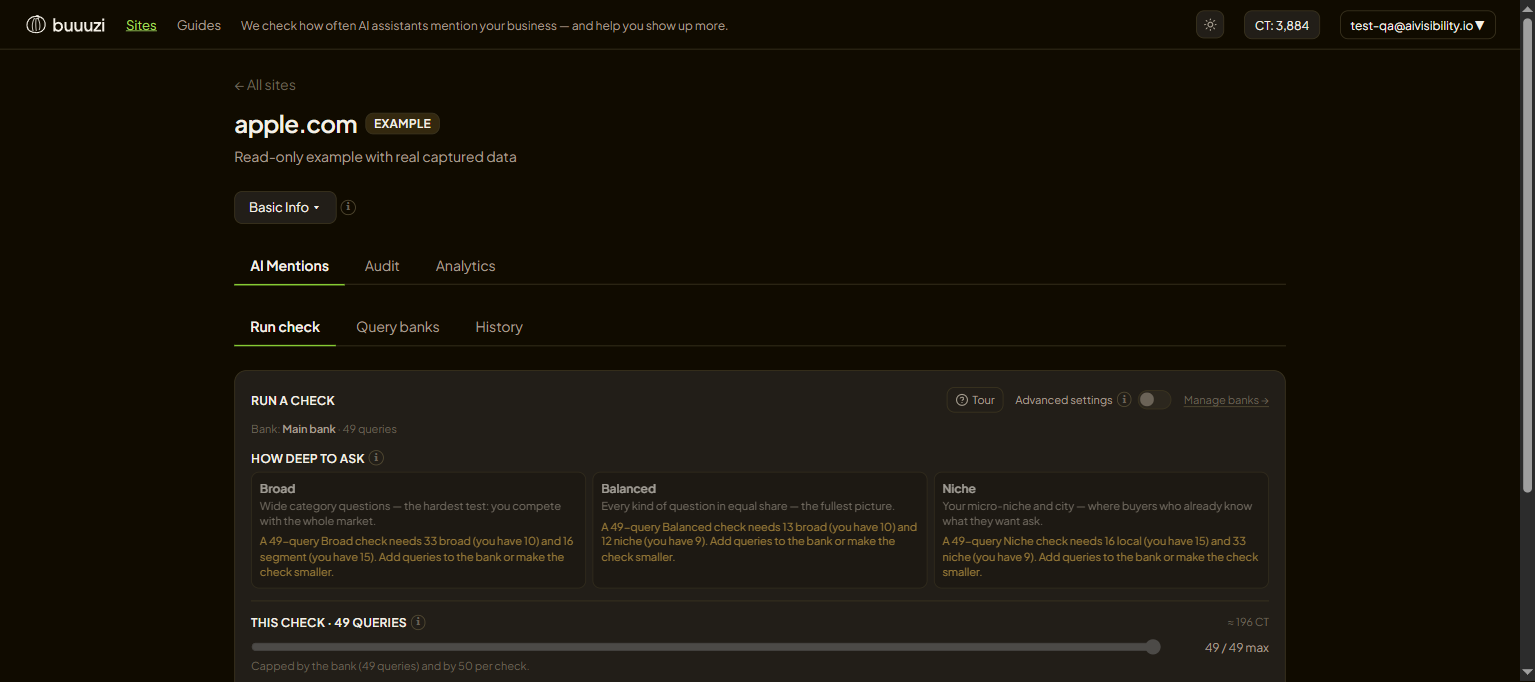The width and height of the screenshot is (1535, 682).
Task: Go back via All sites link
Action: (265, 85)
